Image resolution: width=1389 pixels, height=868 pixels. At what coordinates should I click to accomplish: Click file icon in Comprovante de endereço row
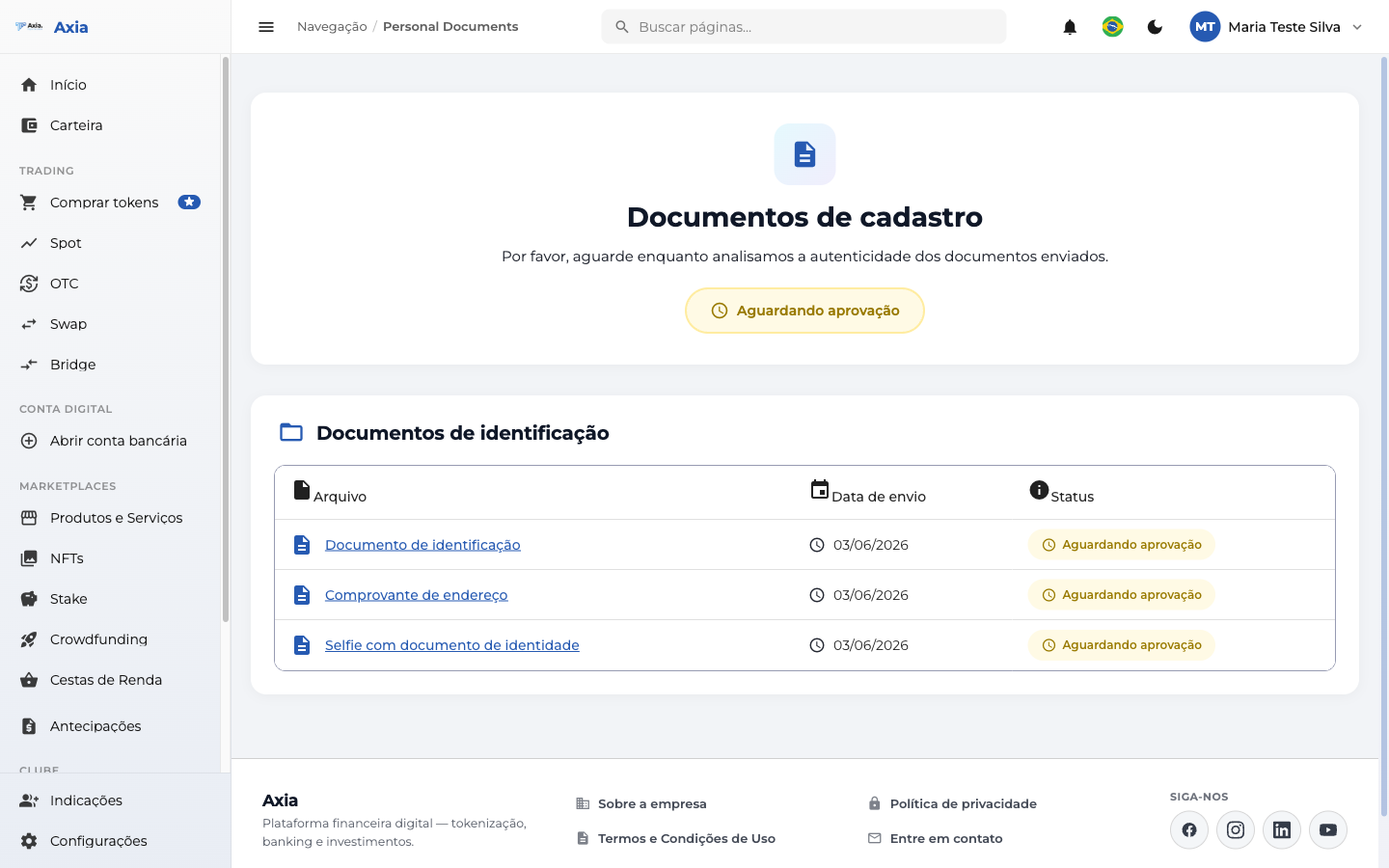(x=302, y=595)
